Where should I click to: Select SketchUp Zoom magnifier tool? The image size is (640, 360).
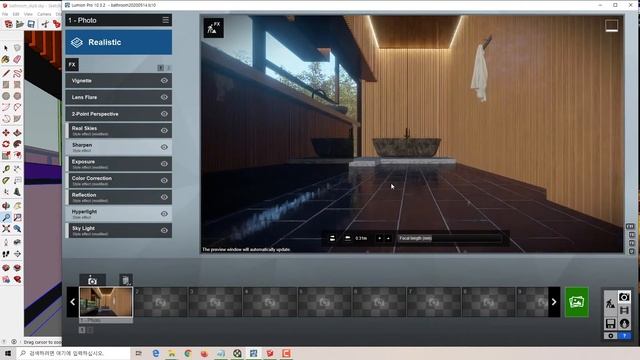(6, 218)
